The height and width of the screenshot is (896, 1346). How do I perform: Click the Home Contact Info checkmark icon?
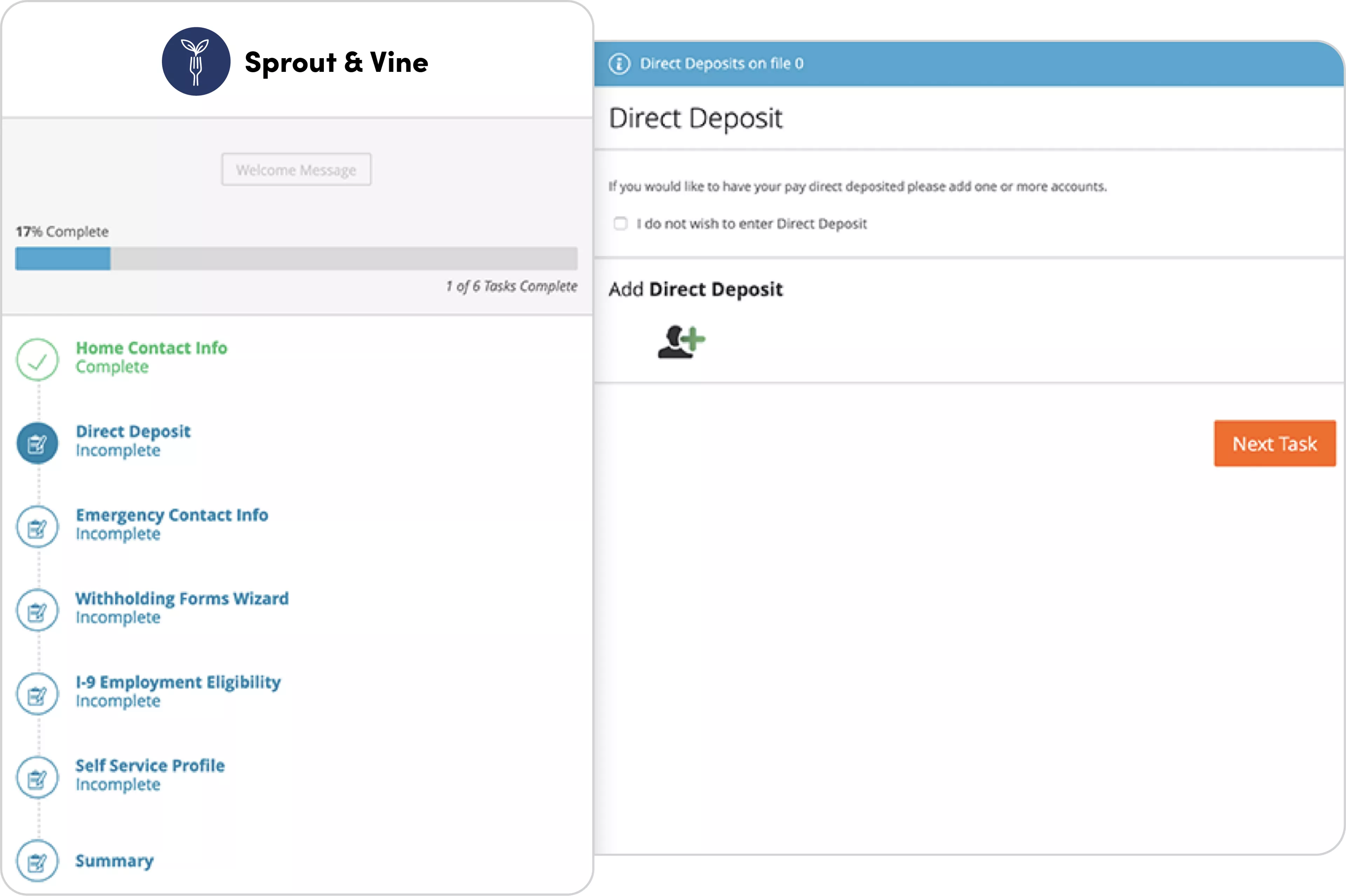coord(37,360)
